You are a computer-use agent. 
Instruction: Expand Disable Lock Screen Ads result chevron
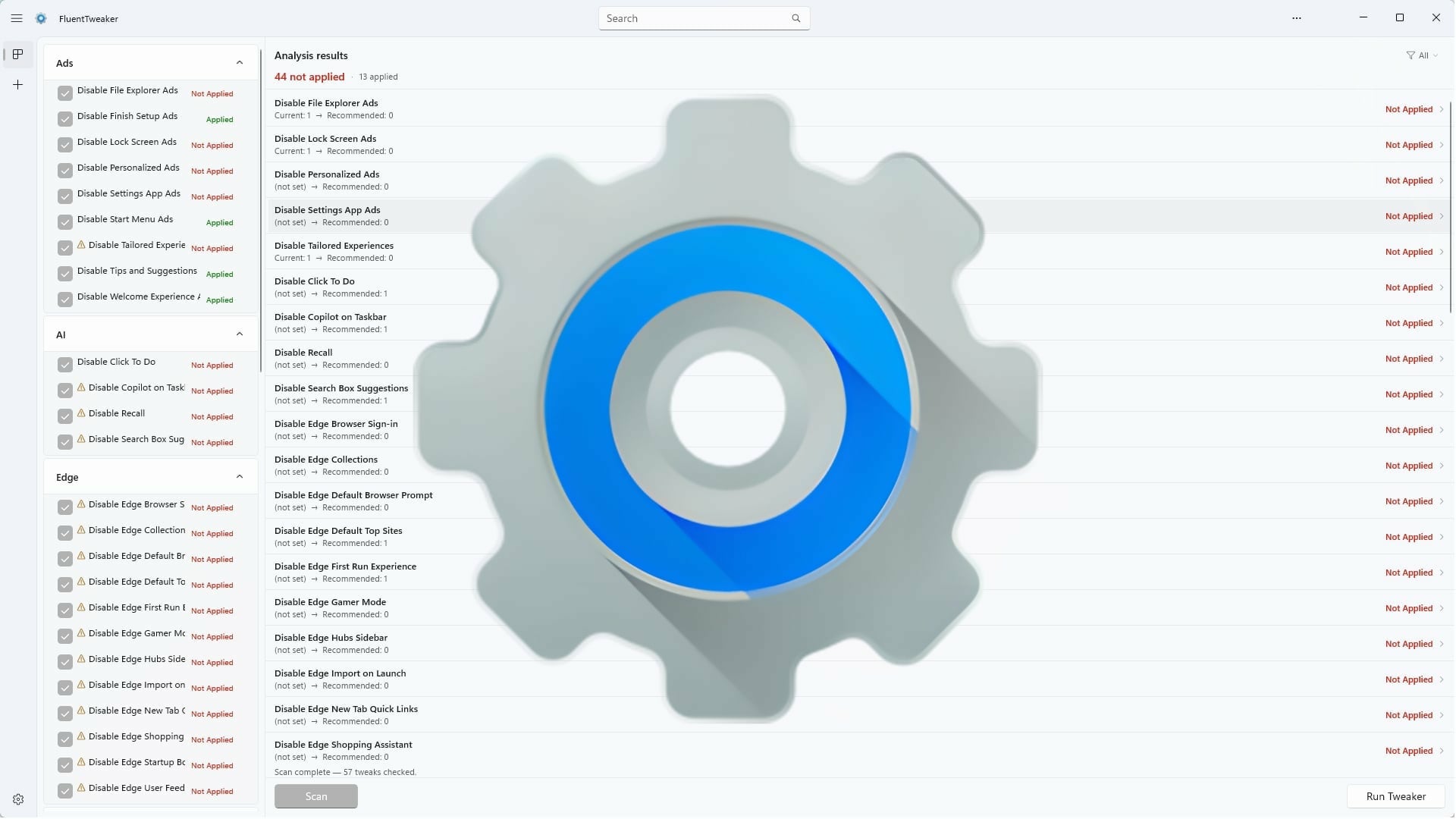[x=1442, y=145]
